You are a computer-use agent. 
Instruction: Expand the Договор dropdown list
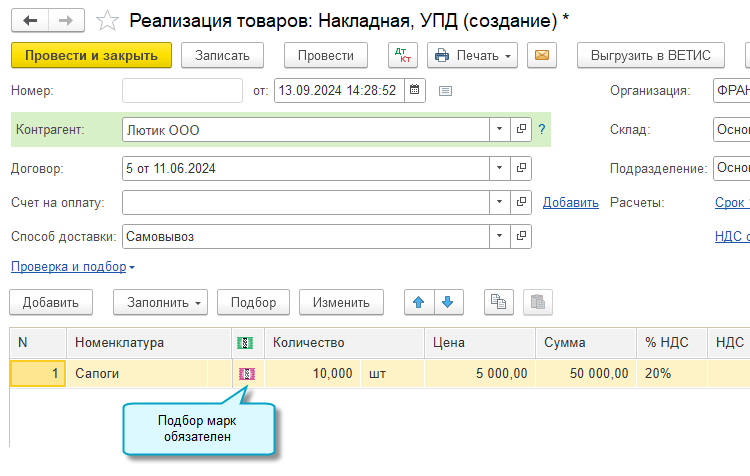(500, 168)
